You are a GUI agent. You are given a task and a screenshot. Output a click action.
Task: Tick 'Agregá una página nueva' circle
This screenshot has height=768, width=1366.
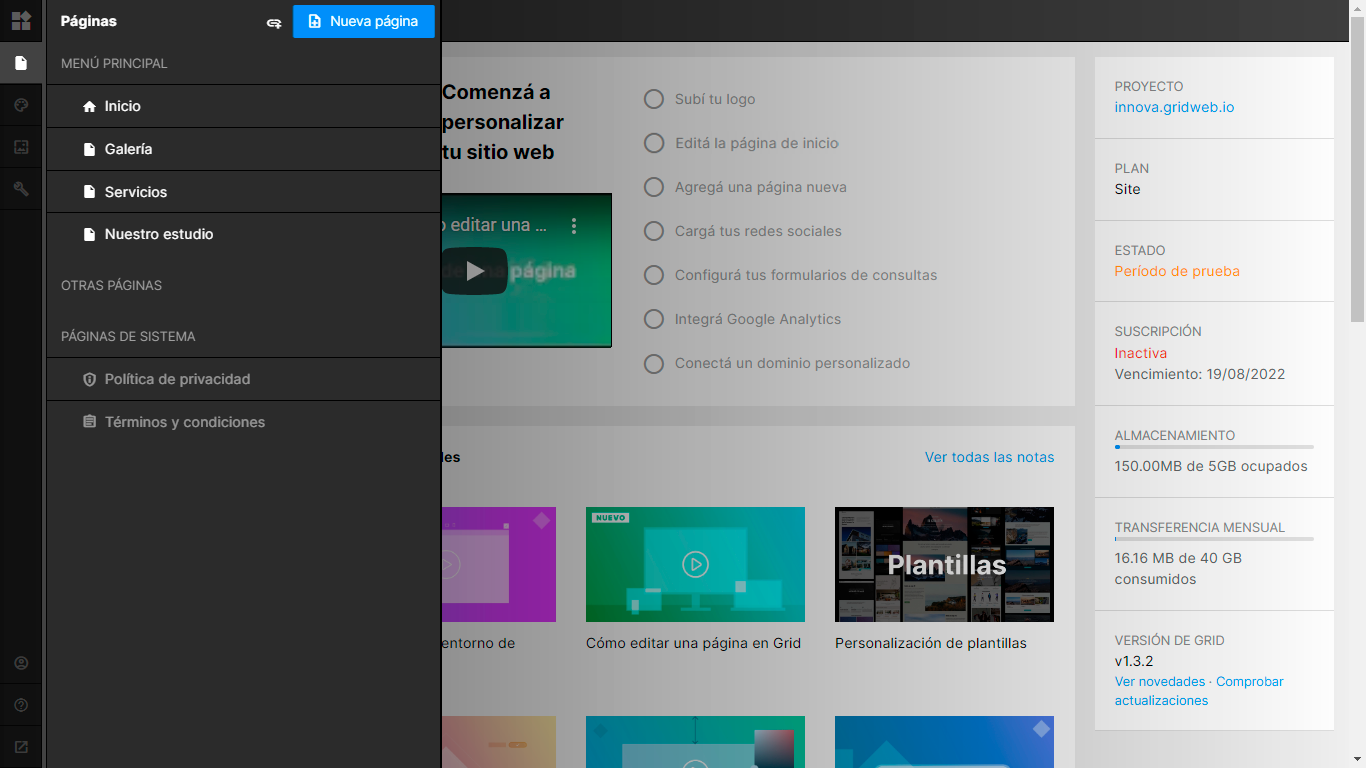click(654, 187)
